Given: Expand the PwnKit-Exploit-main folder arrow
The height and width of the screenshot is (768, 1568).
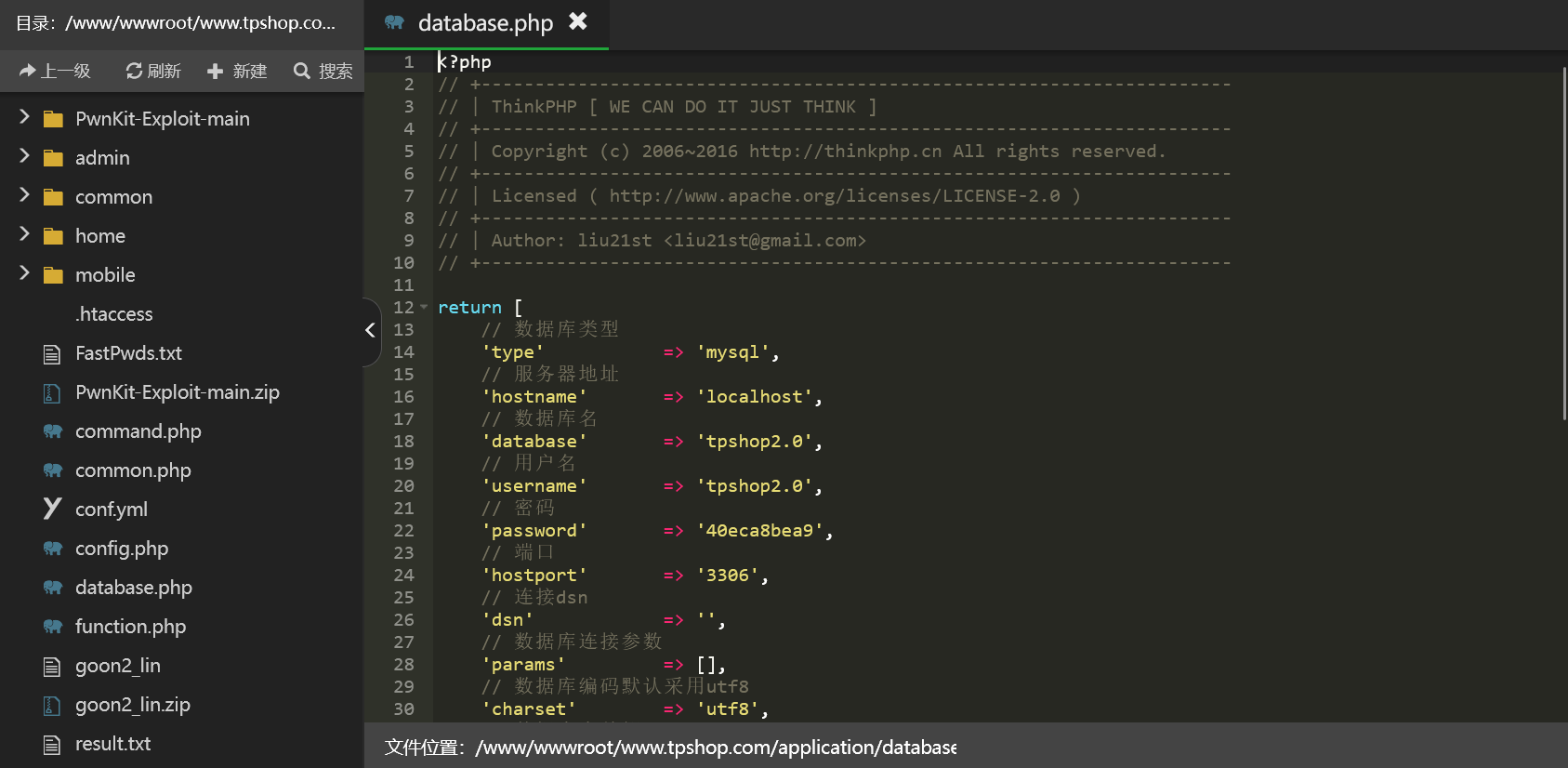Looking at the screenshot, I should 24,117.
